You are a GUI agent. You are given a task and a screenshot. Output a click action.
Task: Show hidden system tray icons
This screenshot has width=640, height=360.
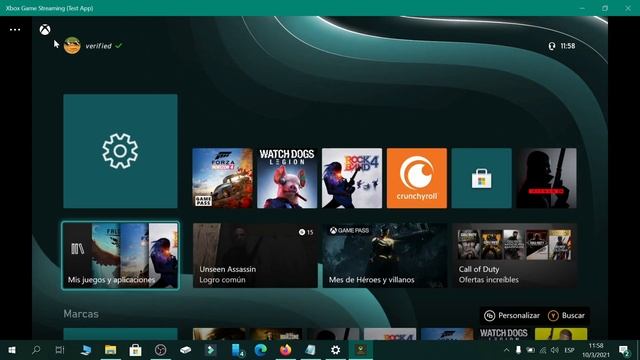click(507, 350)
